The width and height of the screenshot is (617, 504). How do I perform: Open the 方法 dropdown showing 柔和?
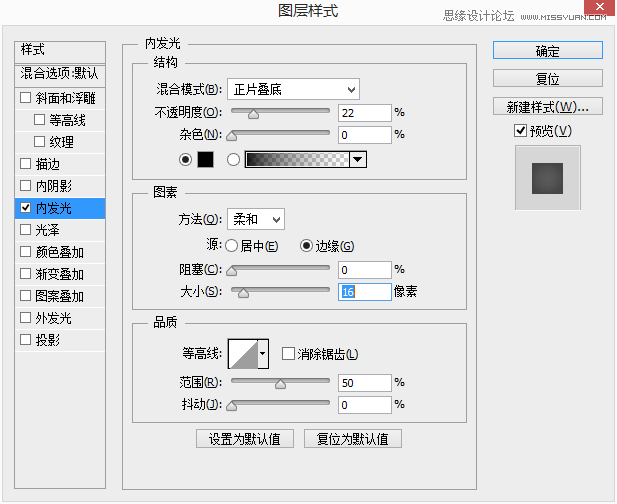[256, 219]
